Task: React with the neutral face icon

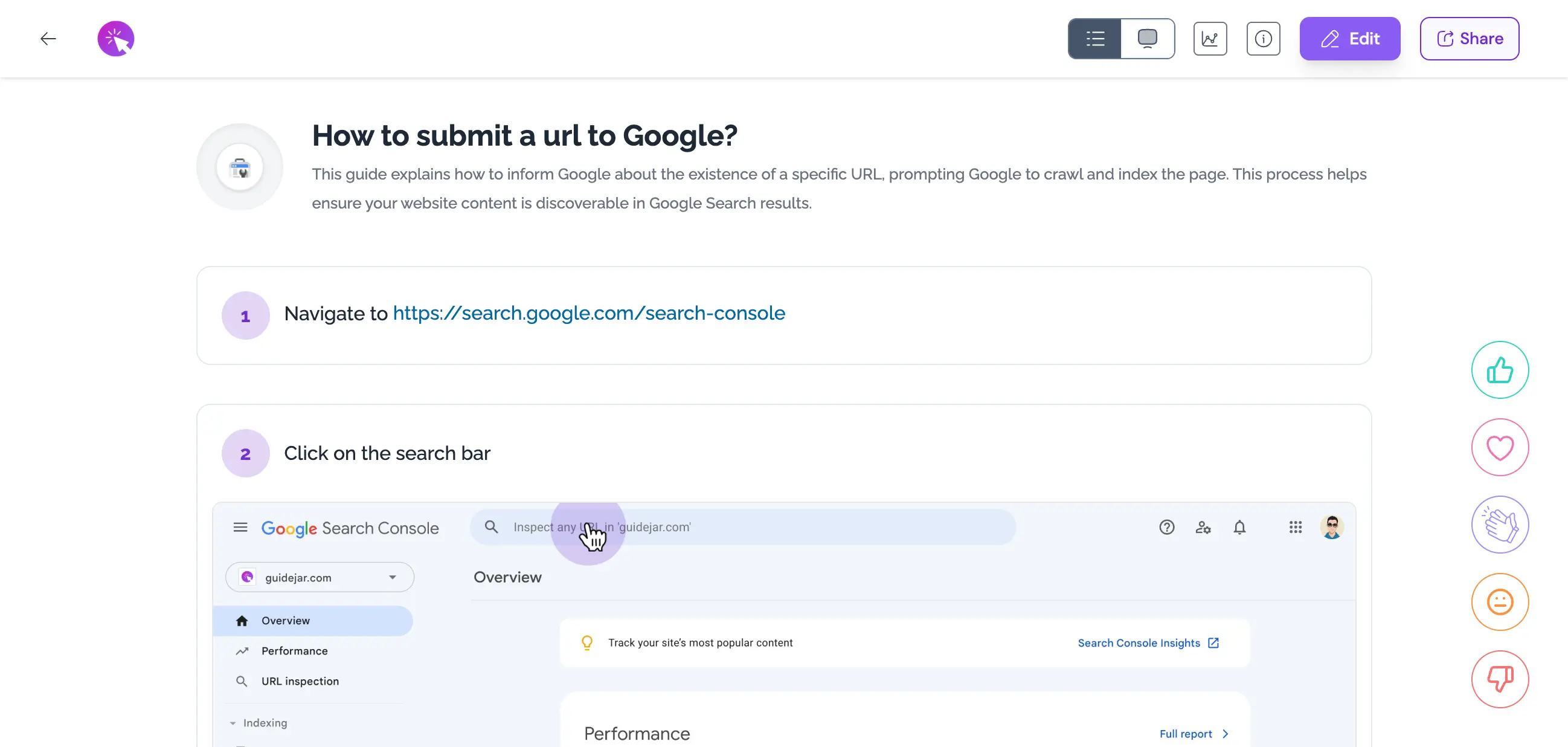Action: point(1500,602)
